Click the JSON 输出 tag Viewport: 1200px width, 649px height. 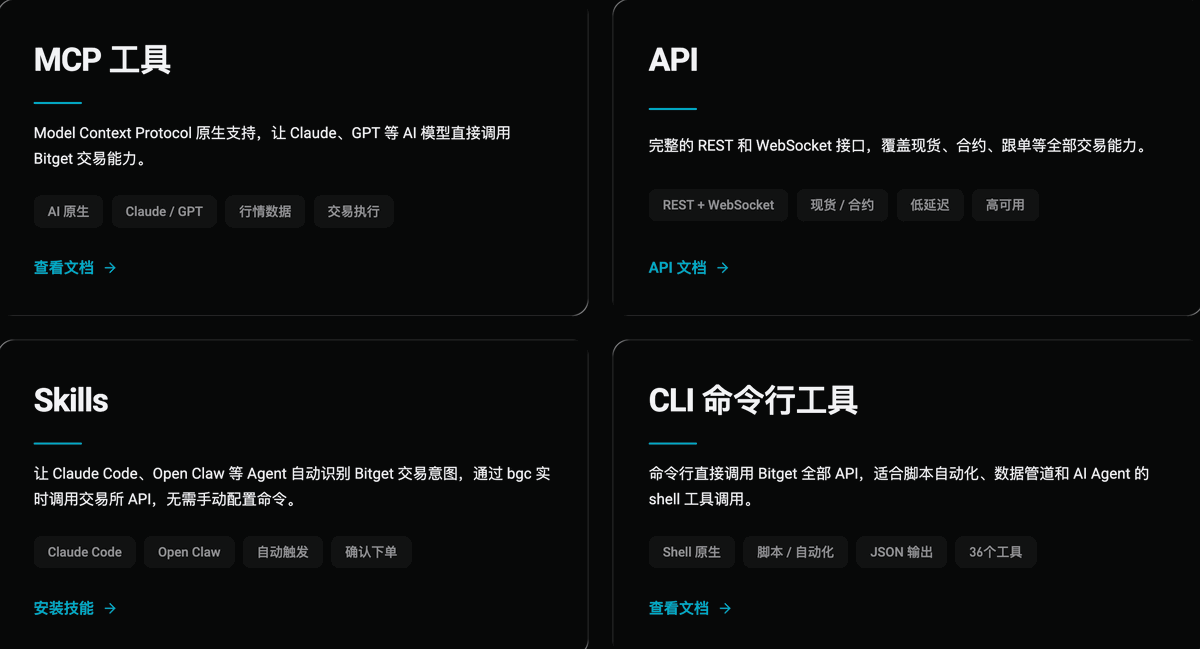pos(901,552)
